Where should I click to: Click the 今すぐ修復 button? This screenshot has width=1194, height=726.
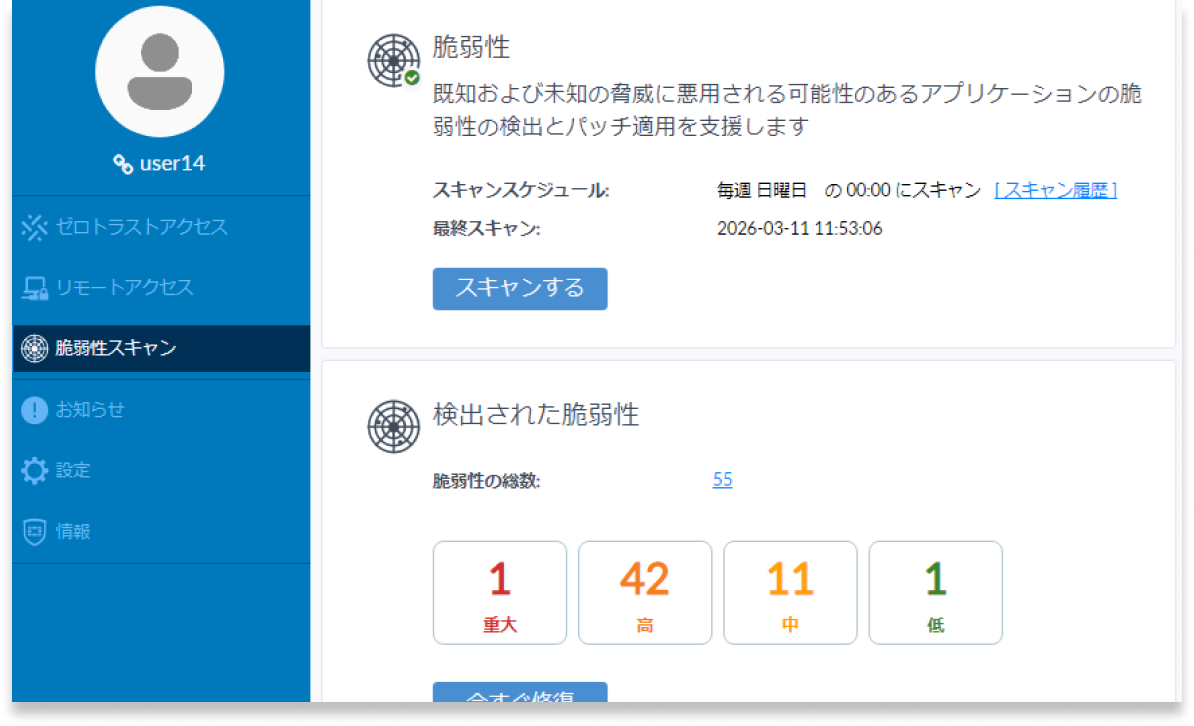(x=520, y=692)
